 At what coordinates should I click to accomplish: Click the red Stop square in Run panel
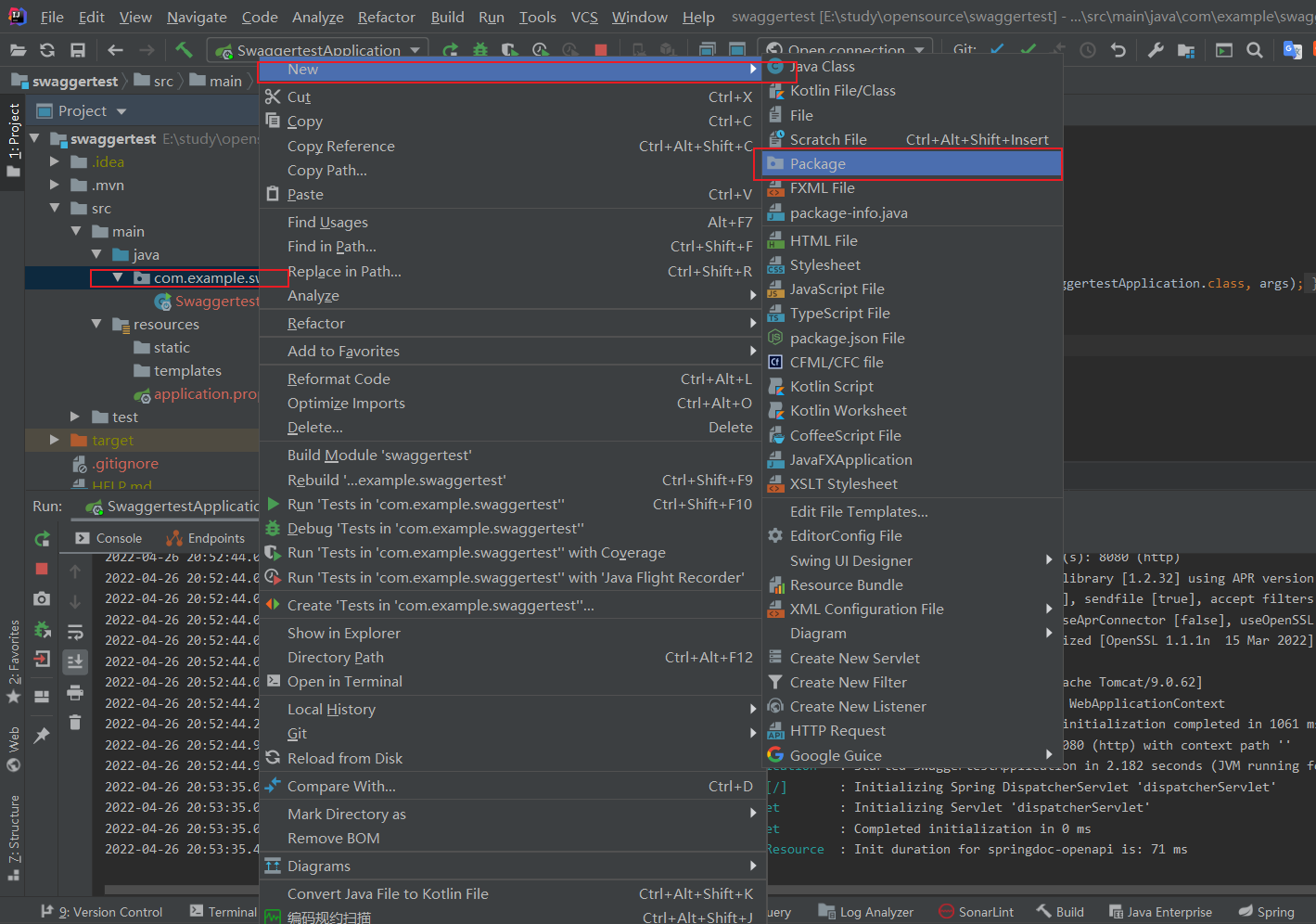tap(42, 569)
